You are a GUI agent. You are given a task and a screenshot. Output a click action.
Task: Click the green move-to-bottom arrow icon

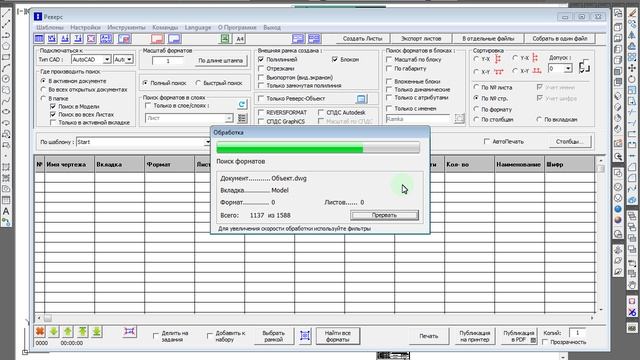(x=96, y=332)
